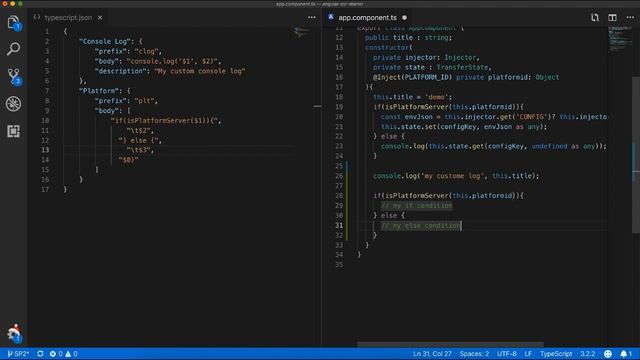This screenshot has width=640, height=360.
Task: Open changes compare icon in right editor
Action: click(595, 18)
